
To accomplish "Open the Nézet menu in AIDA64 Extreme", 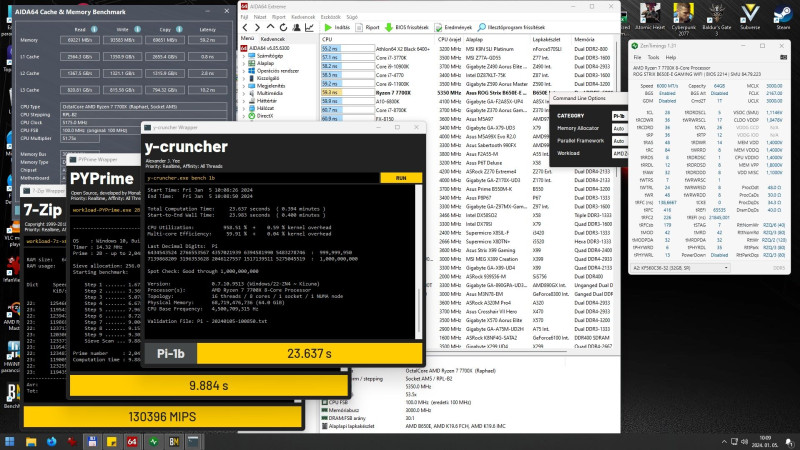I will [260, 17].
